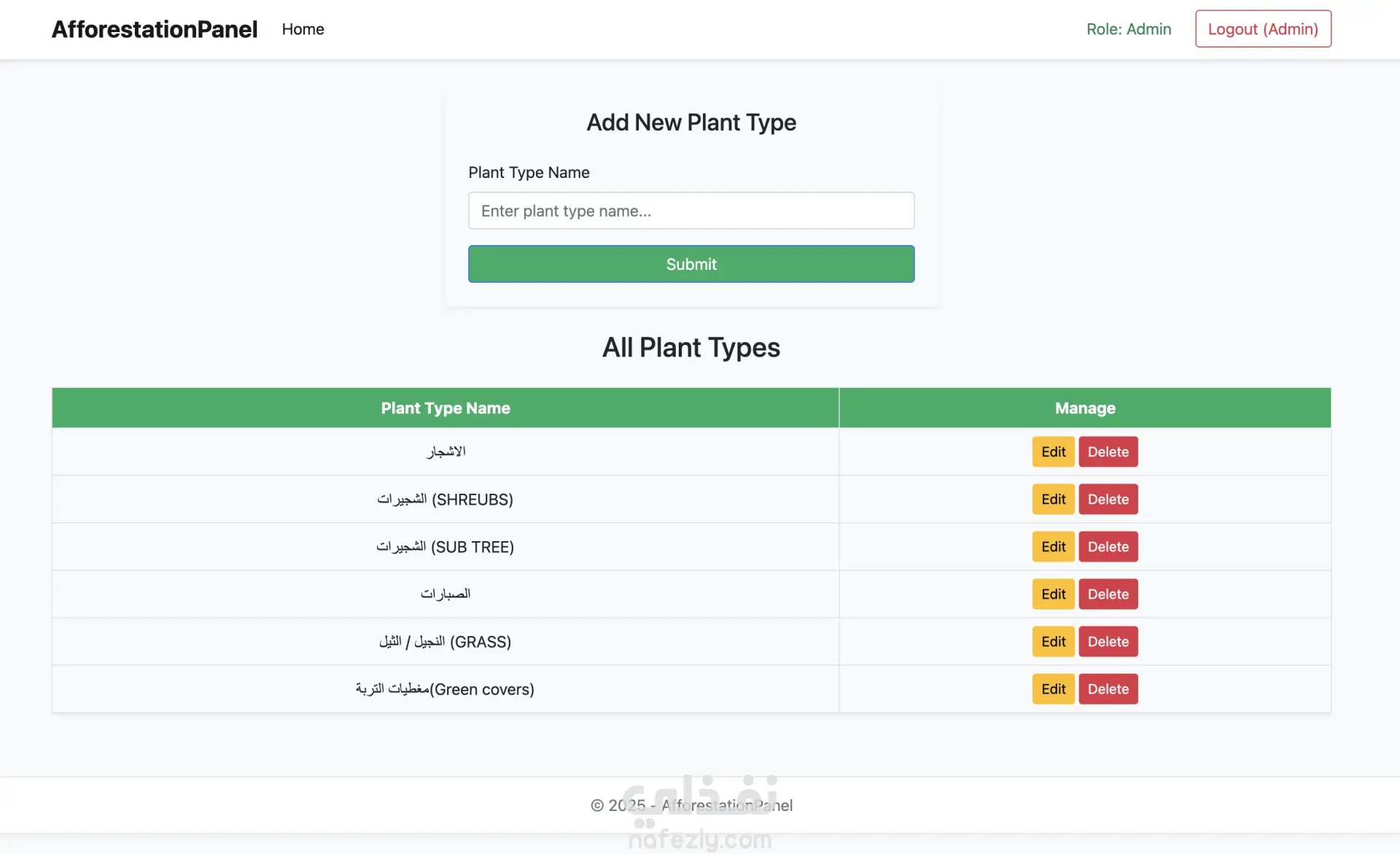This screenshot has width=1400, height=854.
Task: Delete the Green covers plant type
Action: pos(1108,689)
